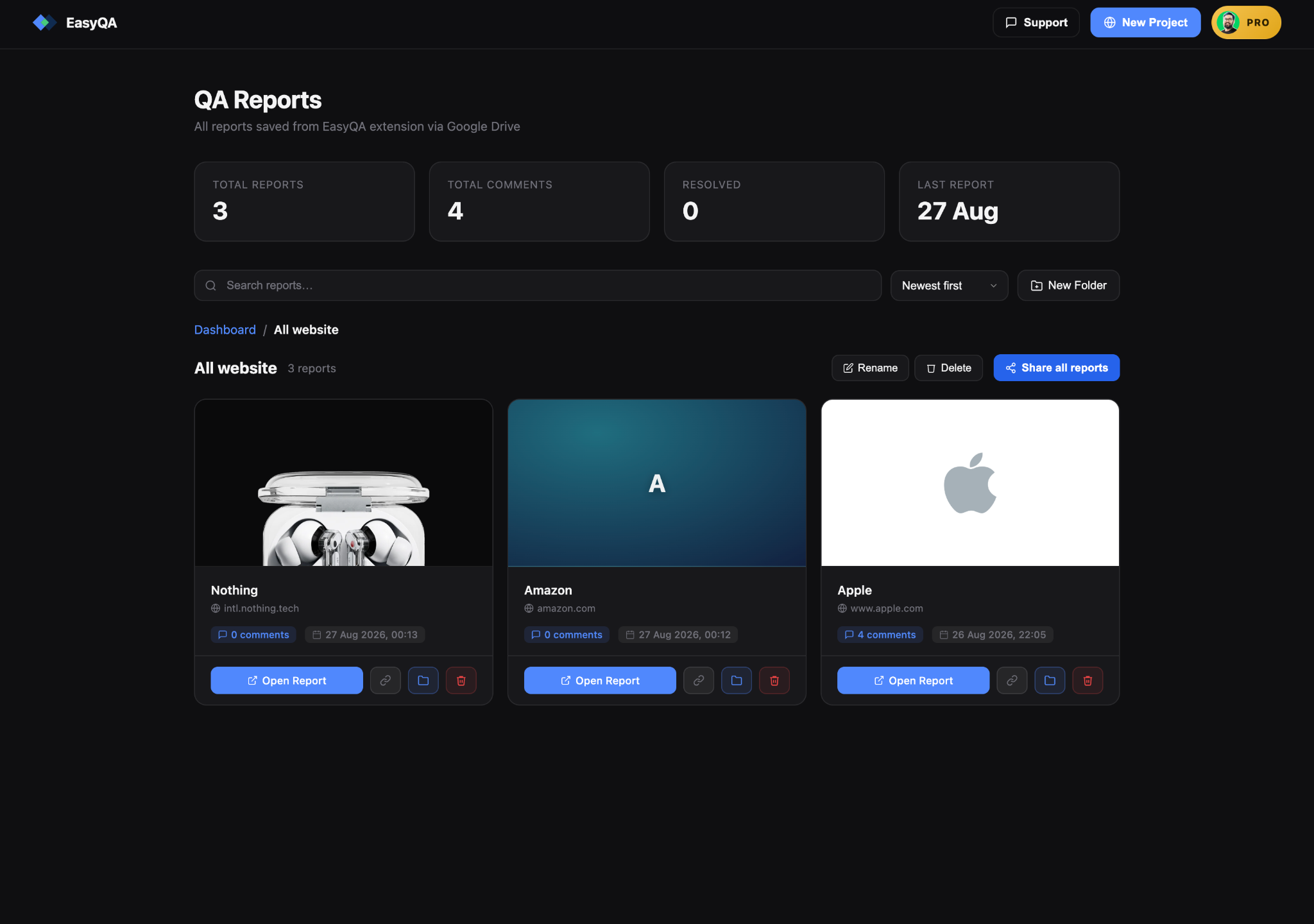Click the QA Reports heading
Image resolution: width=1314 pixels, height=924 pixels.
pos(258,100)
